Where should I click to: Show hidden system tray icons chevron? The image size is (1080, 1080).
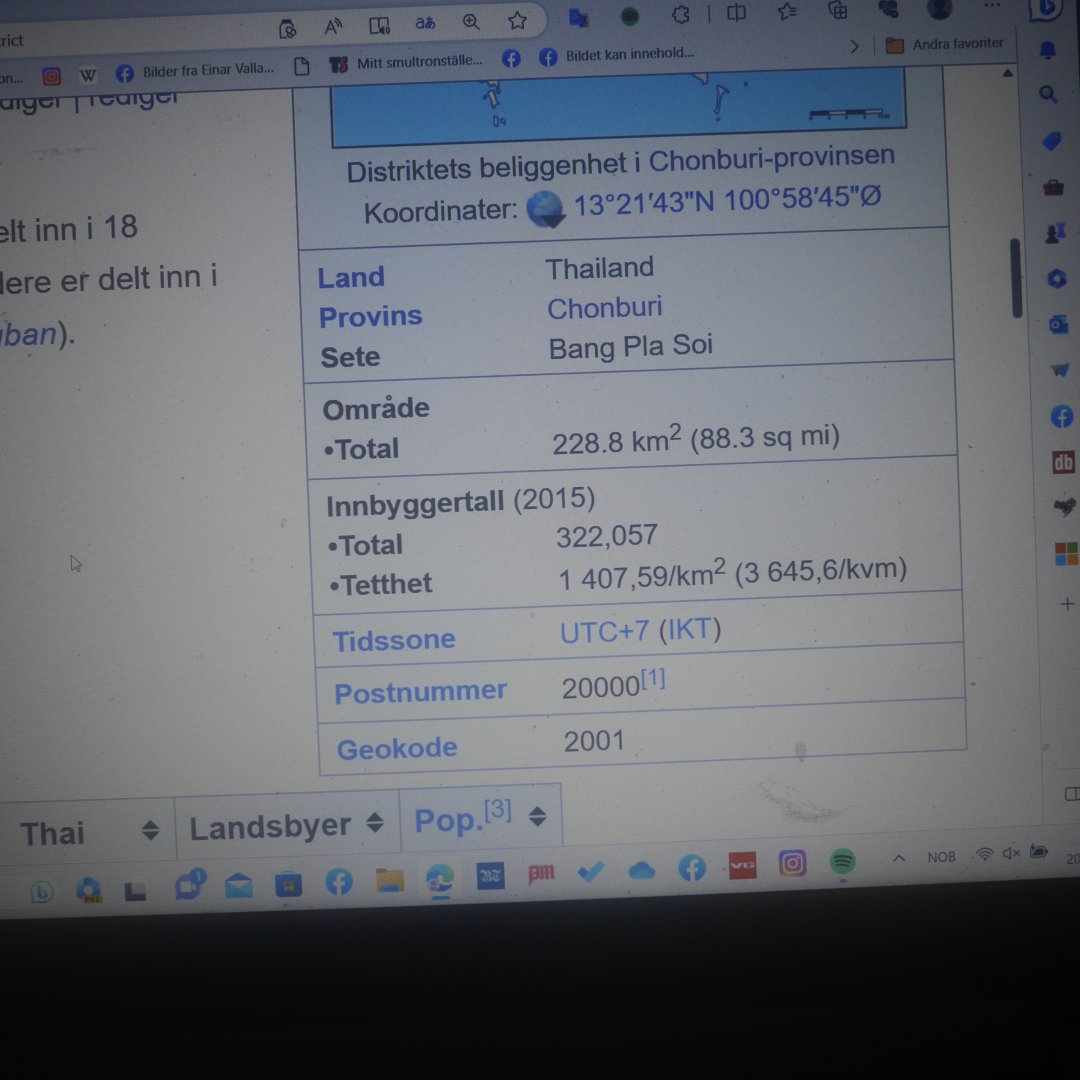[899, 858]
